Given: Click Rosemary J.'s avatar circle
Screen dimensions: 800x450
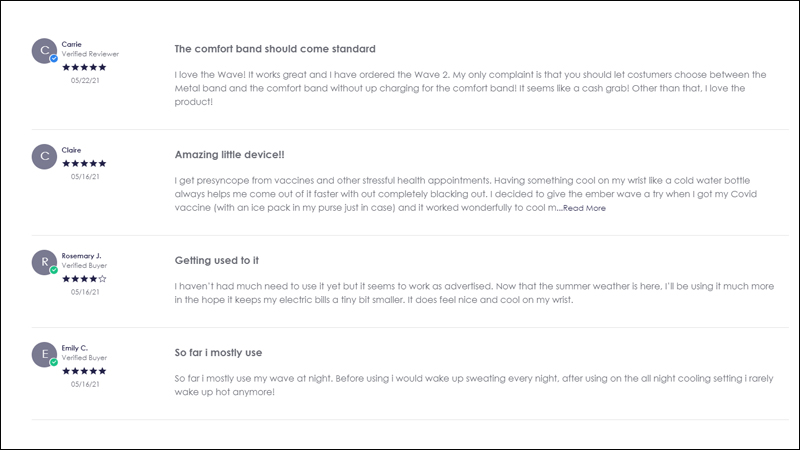Looking at the screenshot, I should (44, 262).
